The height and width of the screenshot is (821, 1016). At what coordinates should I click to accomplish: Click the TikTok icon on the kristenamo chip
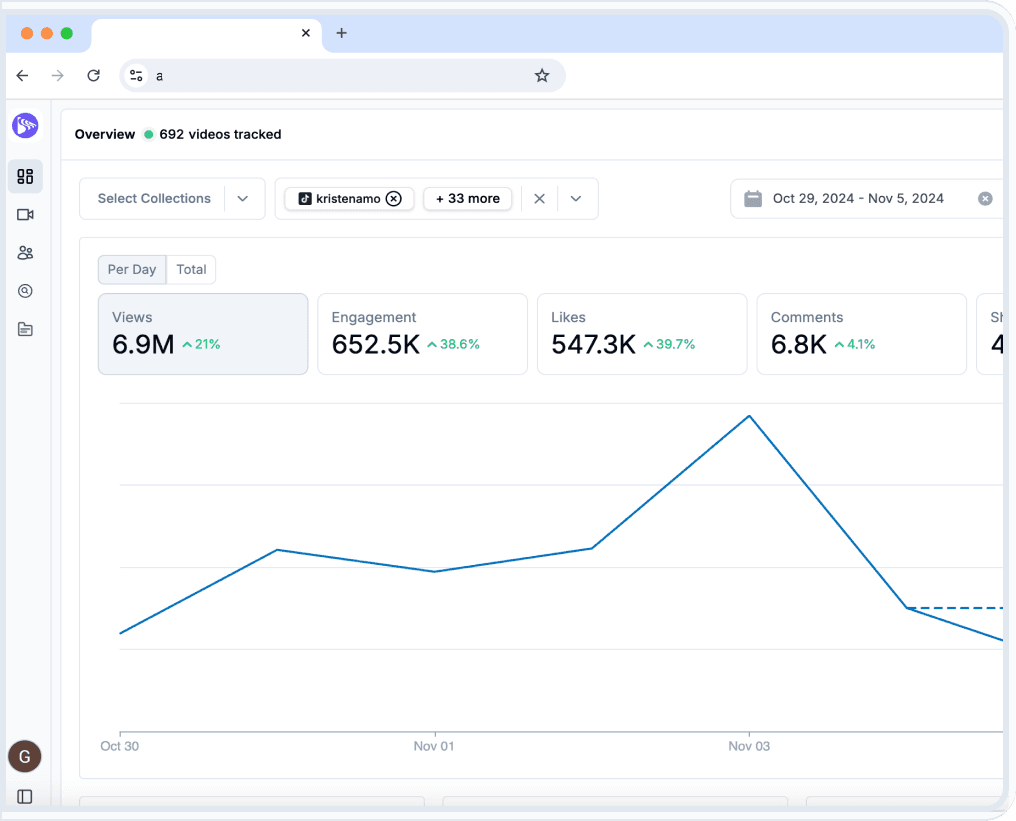(305, 198)
